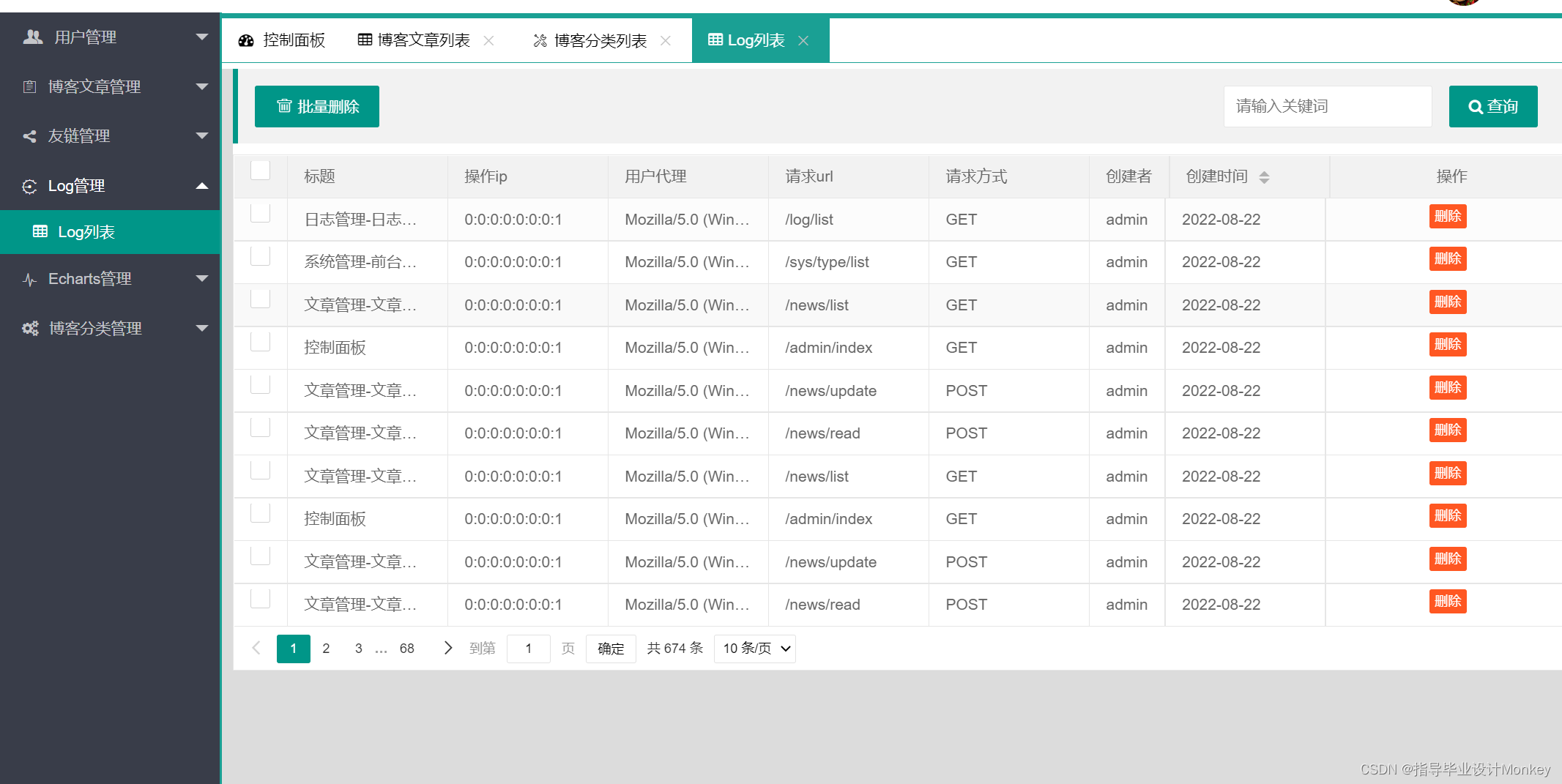1562x784 pixels.
Task: Go to page 2
Action: 326,649
